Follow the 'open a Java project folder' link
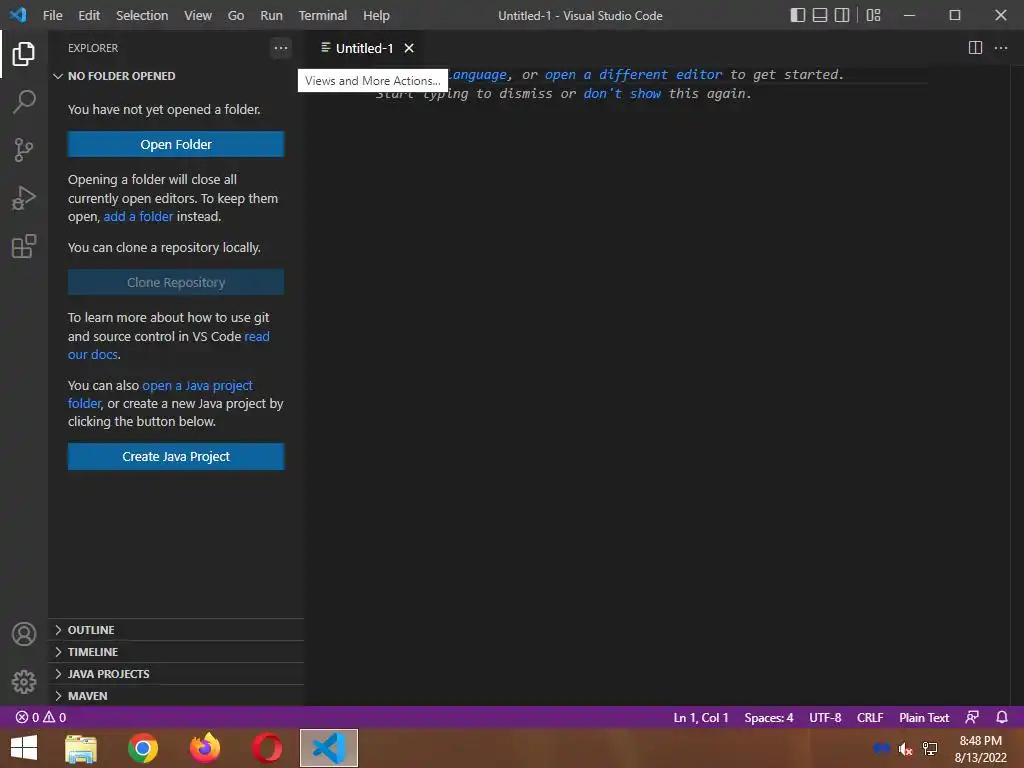 click(160, 394)
